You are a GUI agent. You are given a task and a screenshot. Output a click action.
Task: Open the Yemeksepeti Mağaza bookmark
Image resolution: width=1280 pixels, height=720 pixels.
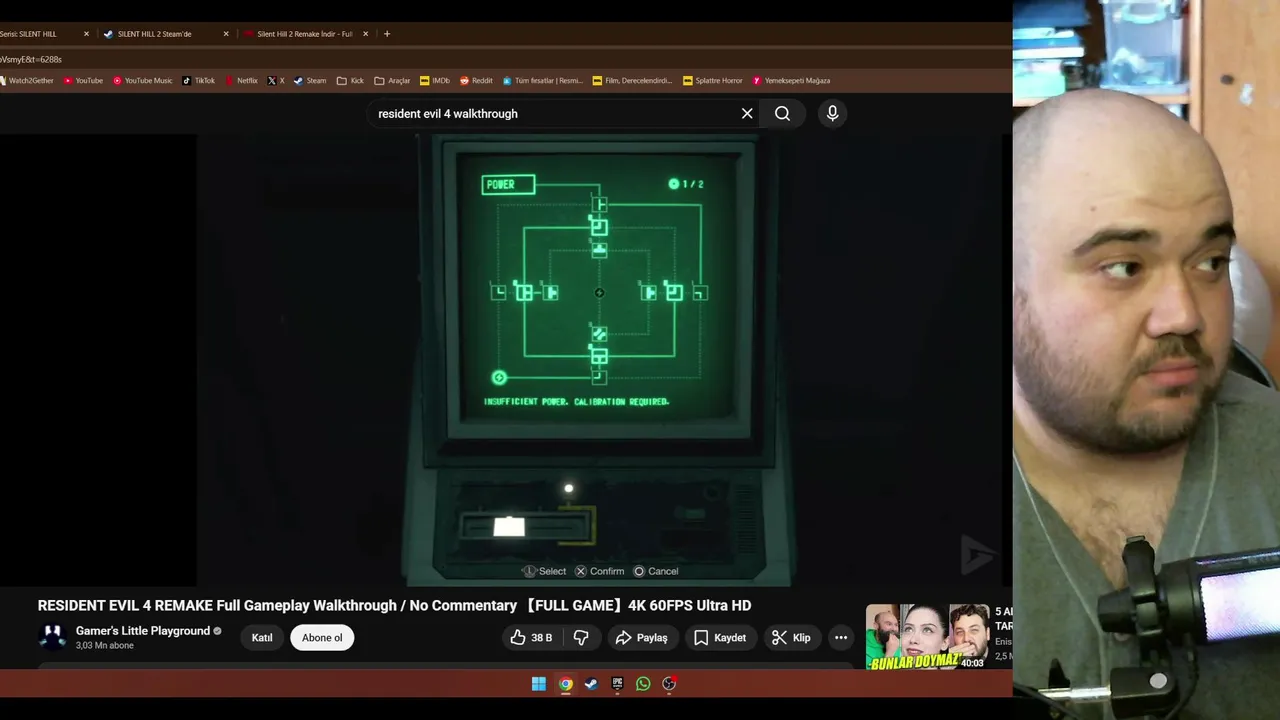(791, 80)
